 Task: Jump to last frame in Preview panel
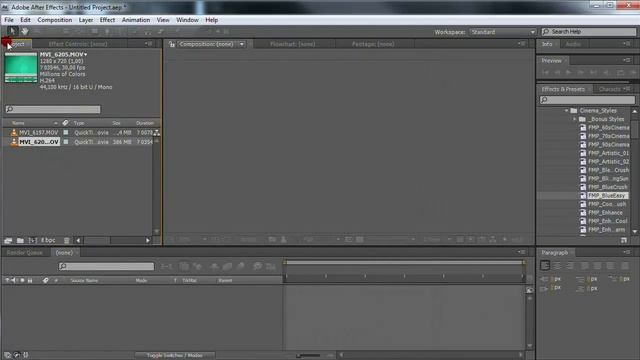(x=593, y=72)
